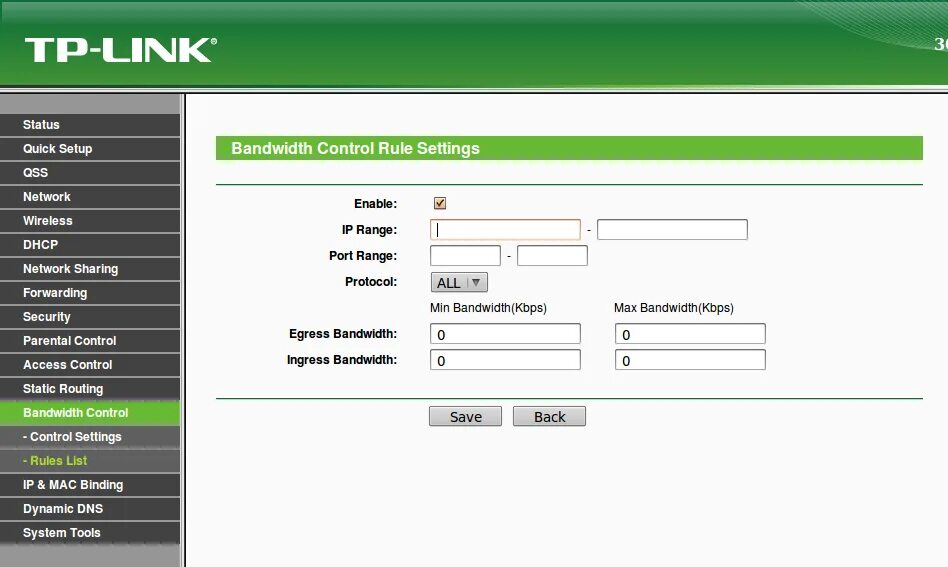
Task: Open Parental Control menu
Action: (90, 341)
